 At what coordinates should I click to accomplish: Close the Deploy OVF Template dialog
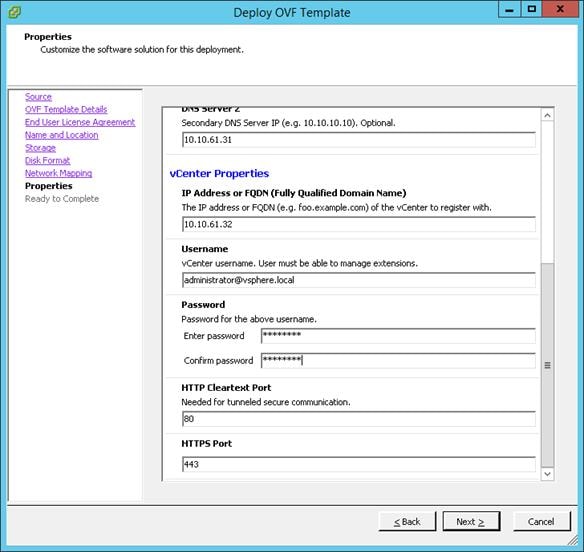click(560, 9)
